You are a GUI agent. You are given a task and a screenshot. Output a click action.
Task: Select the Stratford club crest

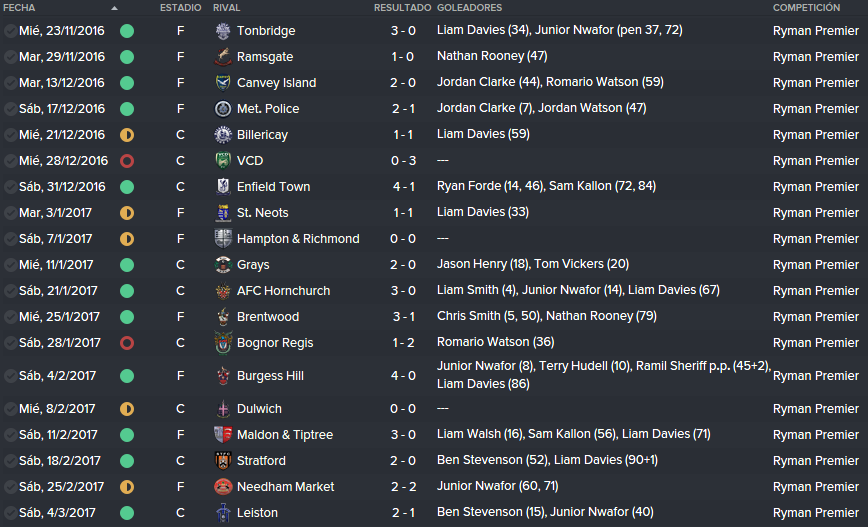223,461
